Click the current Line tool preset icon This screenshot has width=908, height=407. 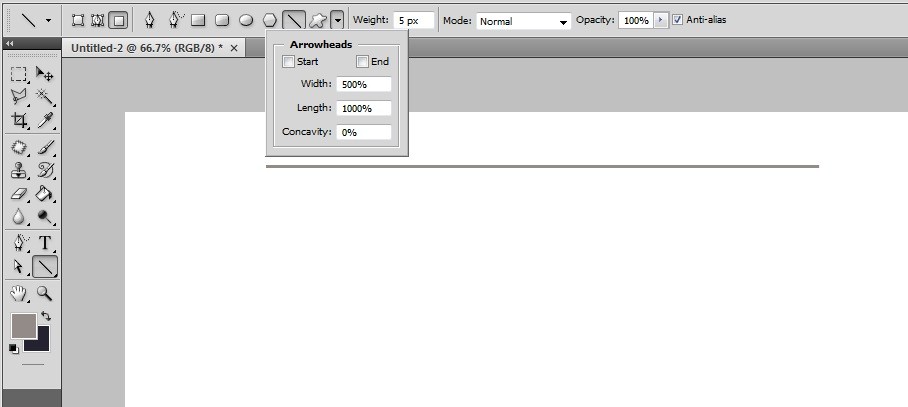pos(29,20)
